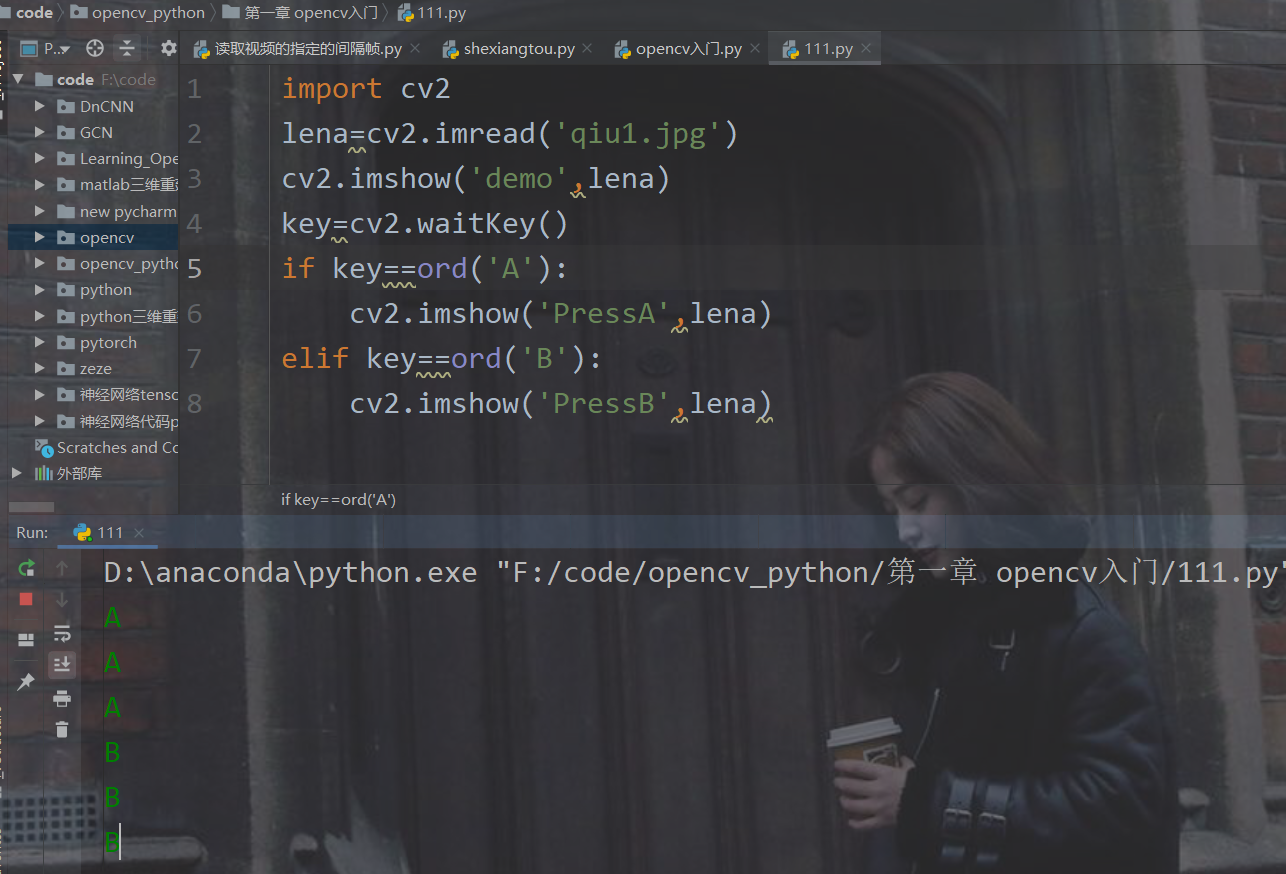The height and width of the screenshot is (874, 1286).
Task: Close the 读取视频的指定的间隔帧.py tab
Action: 415,48
